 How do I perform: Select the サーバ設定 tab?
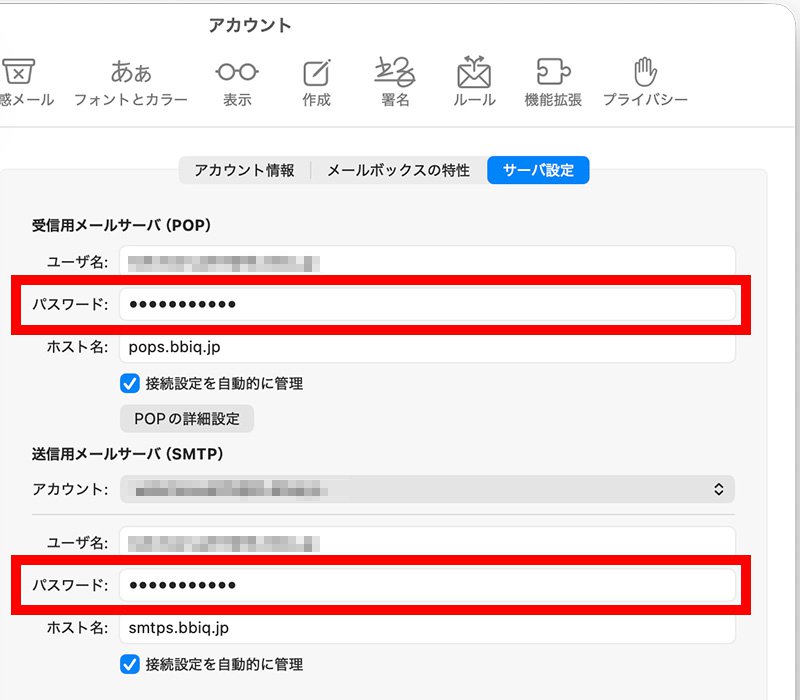(x=539, y=170)
